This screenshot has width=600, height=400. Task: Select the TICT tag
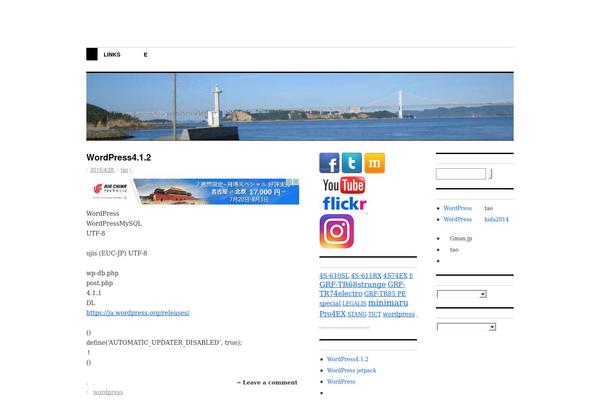(375, 314)
